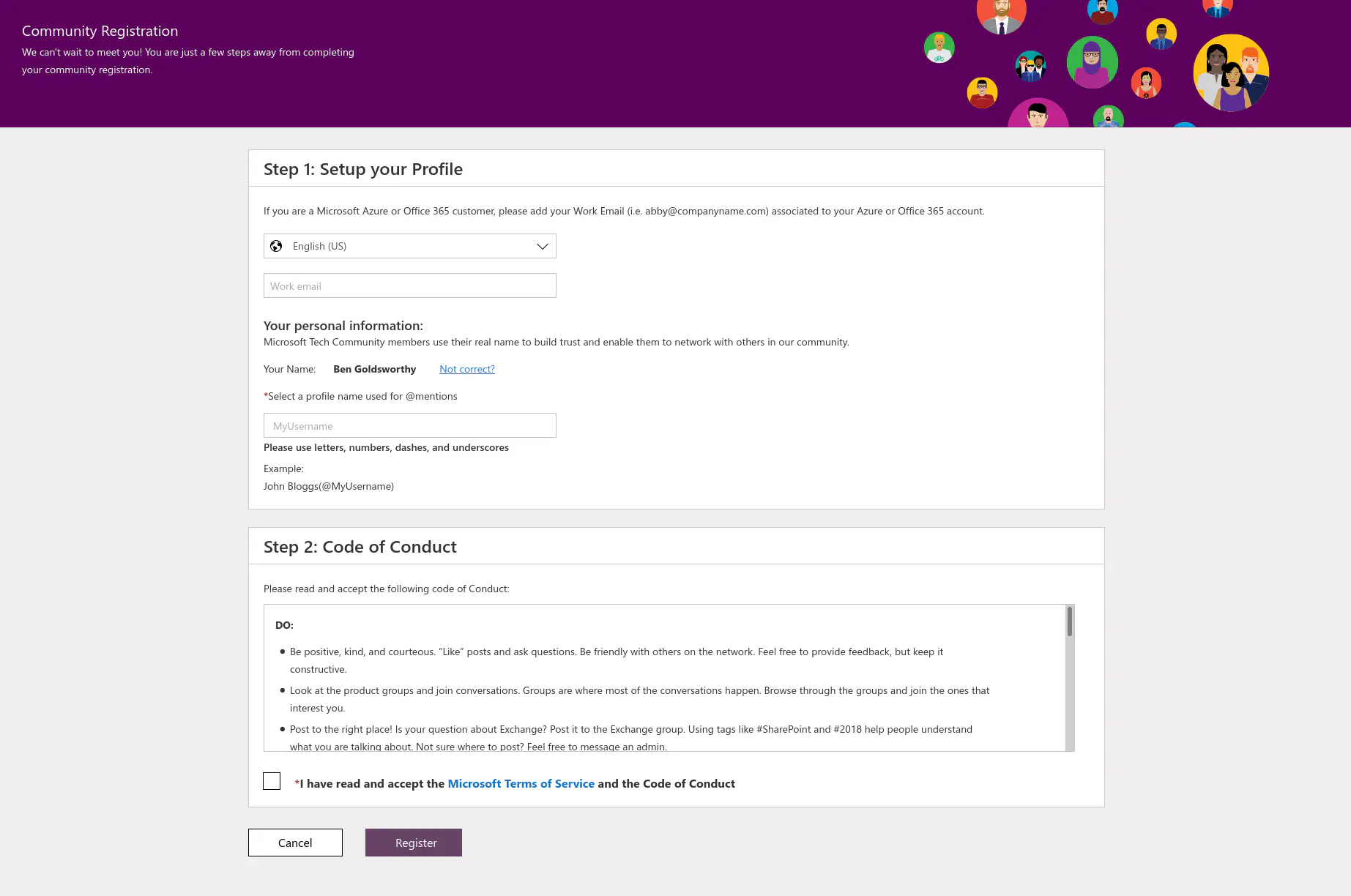Click the Work email input field

click(x=409, y=285)
